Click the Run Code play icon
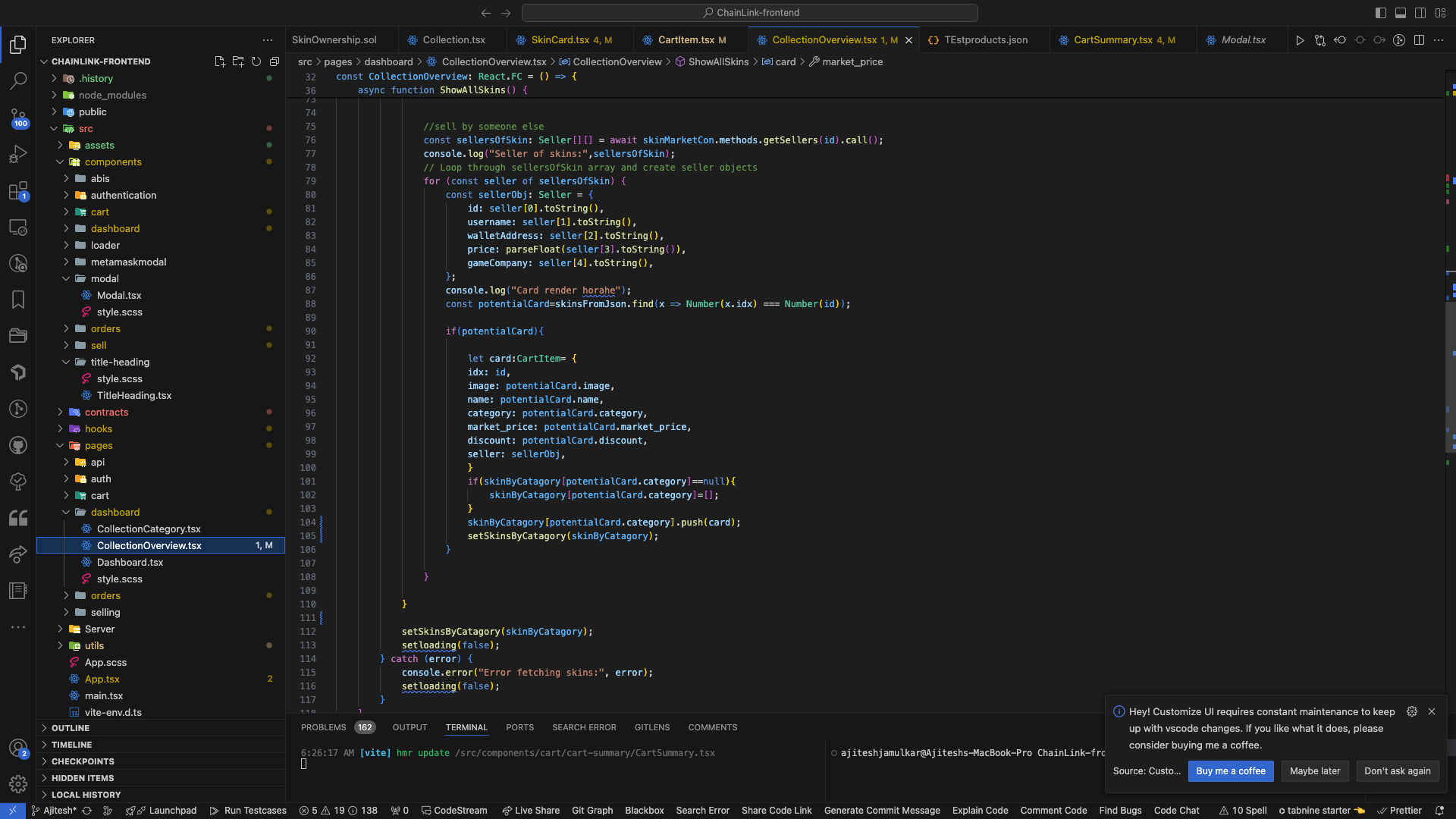 (1300, 40)
